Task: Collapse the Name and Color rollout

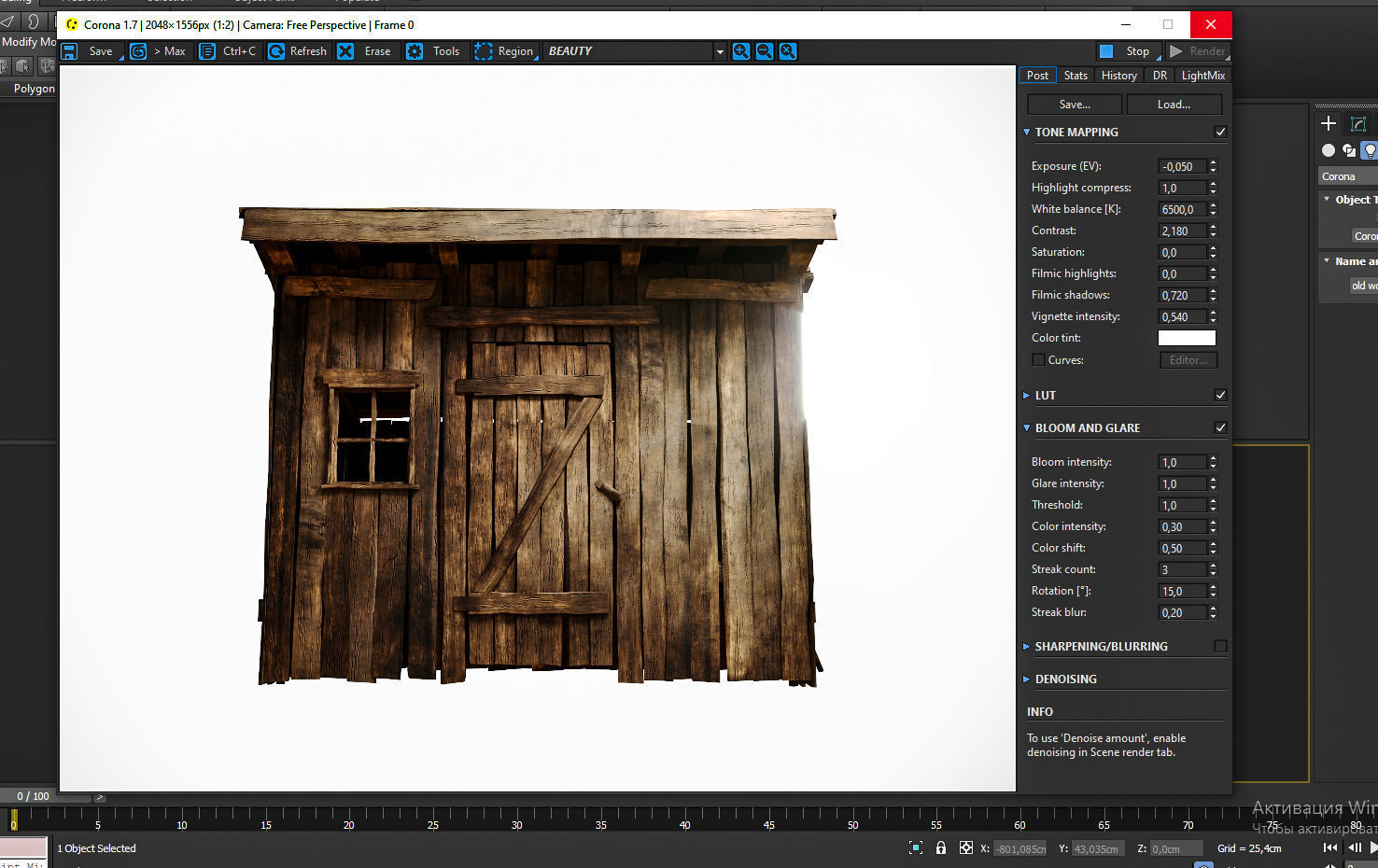Action: point(1327,260)
